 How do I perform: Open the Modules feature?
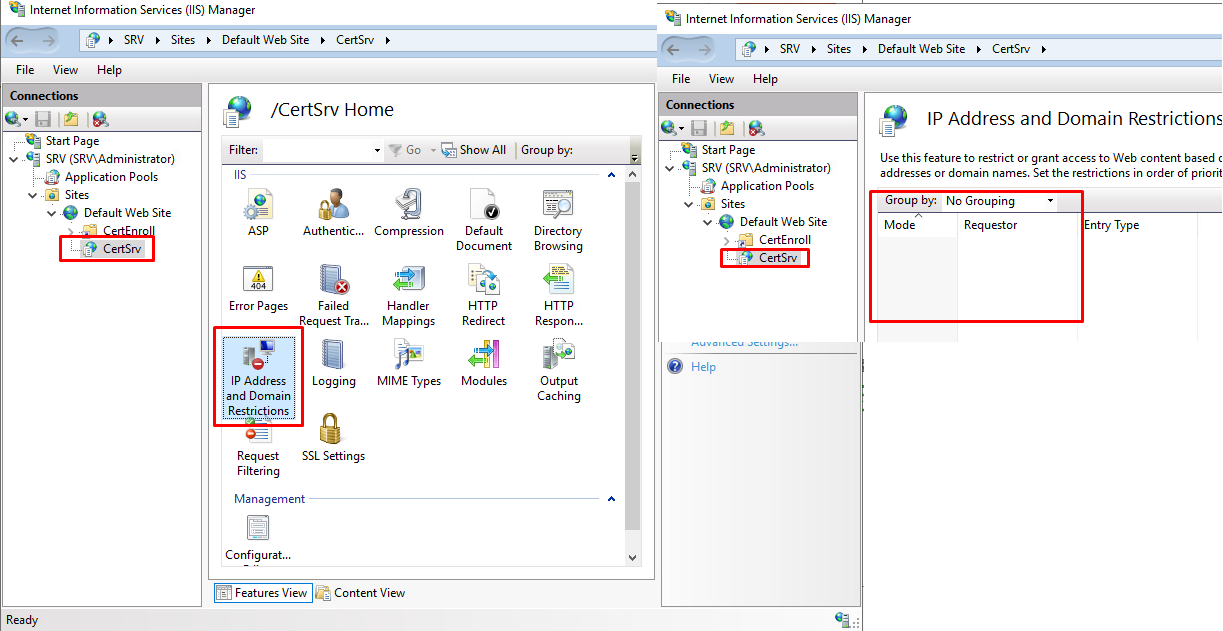pyautogui.click(x=484, y=364)
